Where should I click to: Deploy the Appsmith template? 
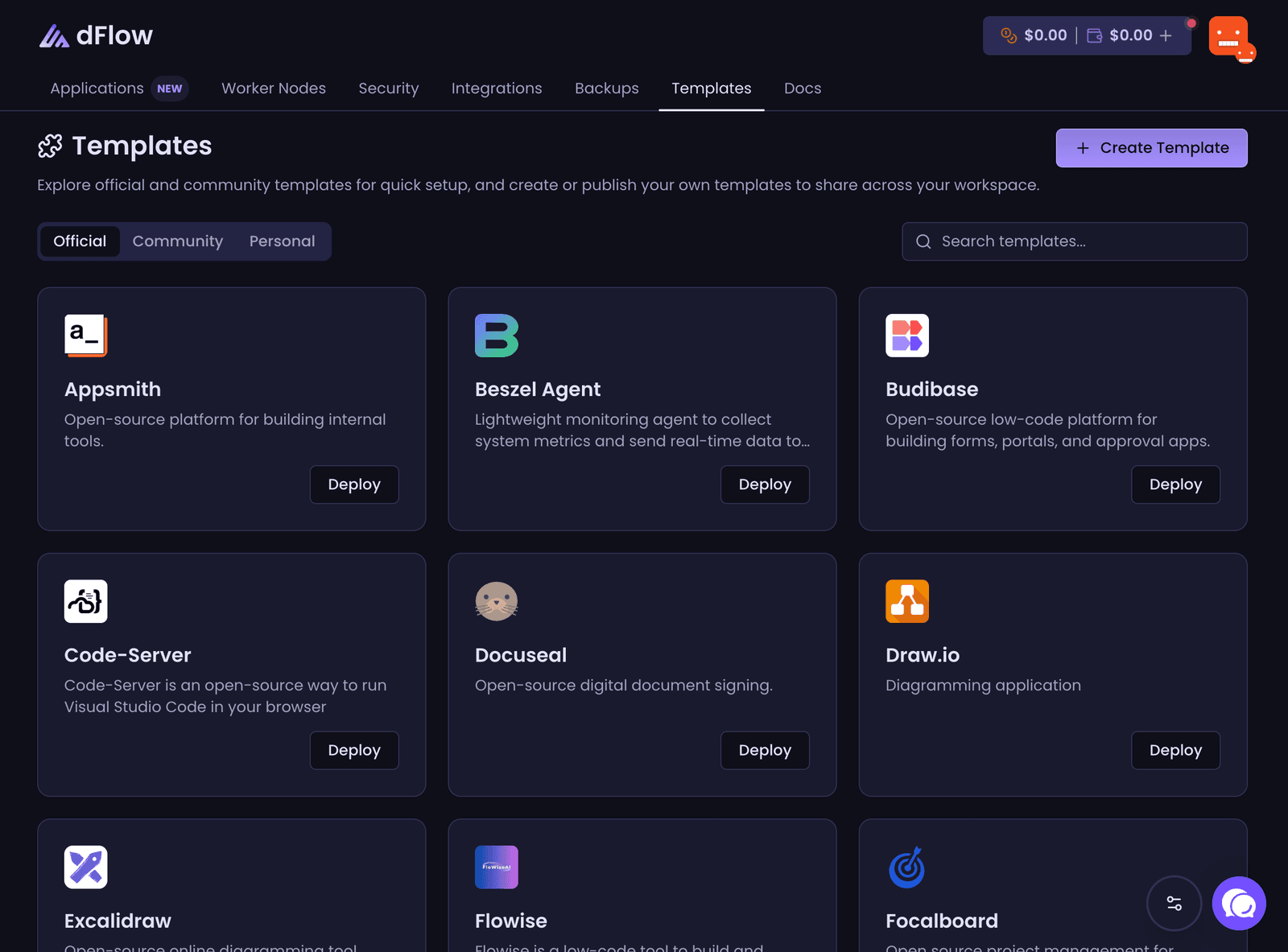[x=354, y=484]
